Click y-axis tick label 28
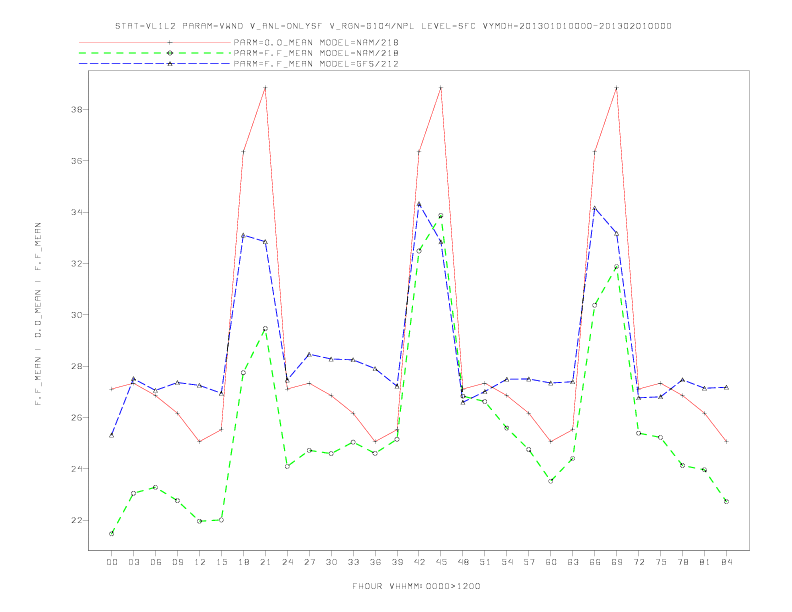Screen dimensions: 792x612 (x=77, y=366)
